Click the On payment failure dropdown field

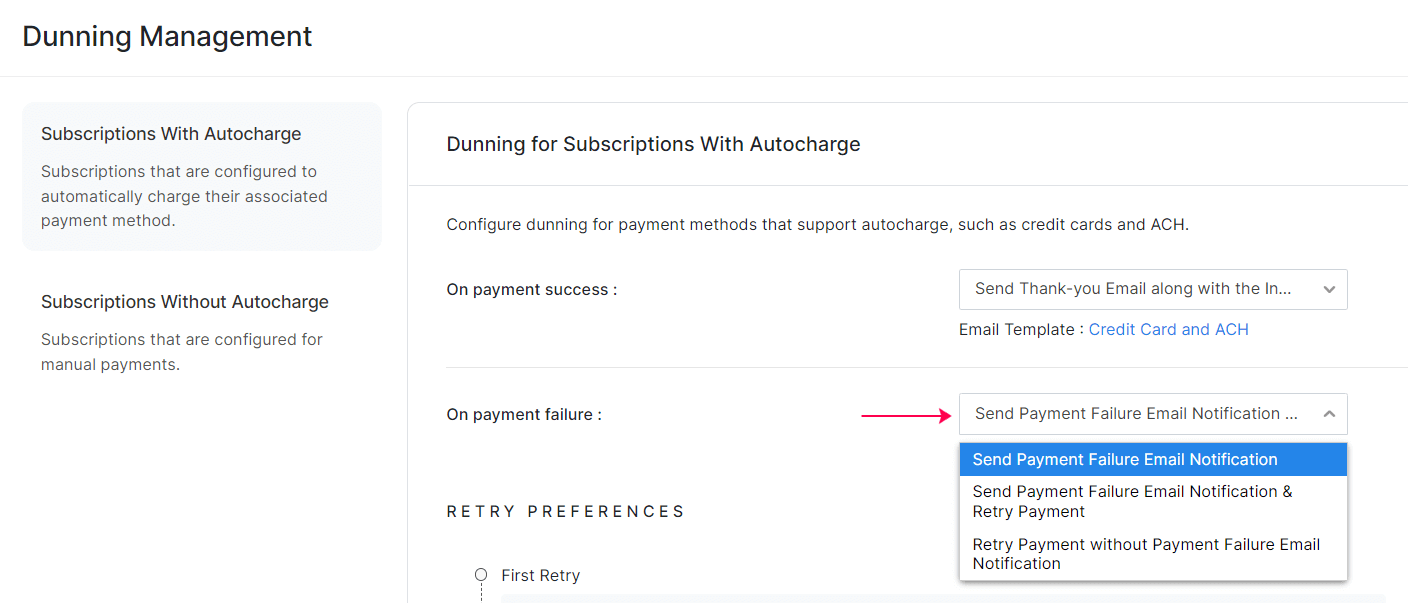1136,414
